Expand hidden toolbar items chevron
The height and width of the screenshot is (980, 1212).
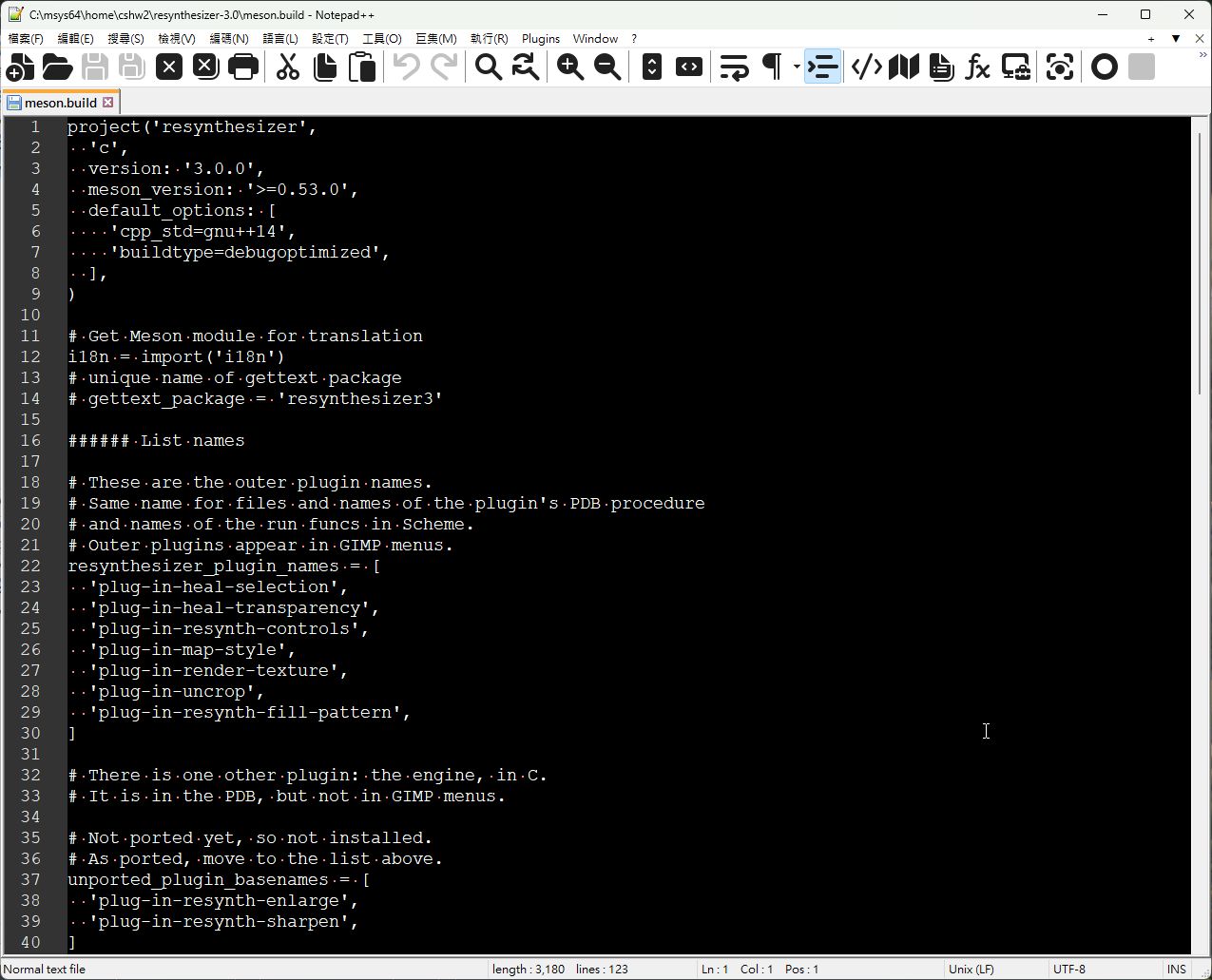(x=1202, y=57)
